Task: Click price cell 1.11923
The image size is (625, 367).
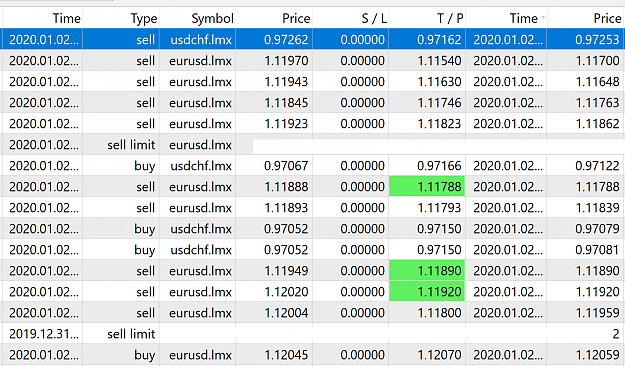Action: [x=286, y=124]
